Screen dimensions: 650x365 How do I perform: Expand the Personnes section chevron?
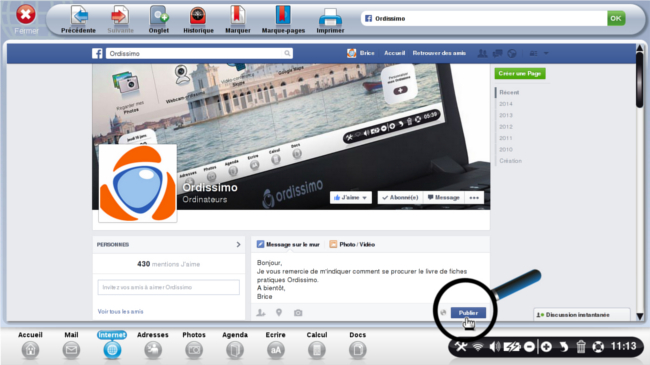(x=238, y=245)
